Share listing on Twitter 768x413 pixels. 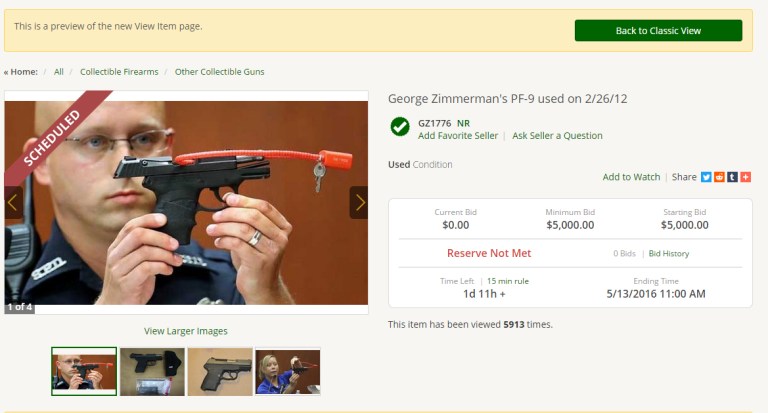[x=706, y=177]
